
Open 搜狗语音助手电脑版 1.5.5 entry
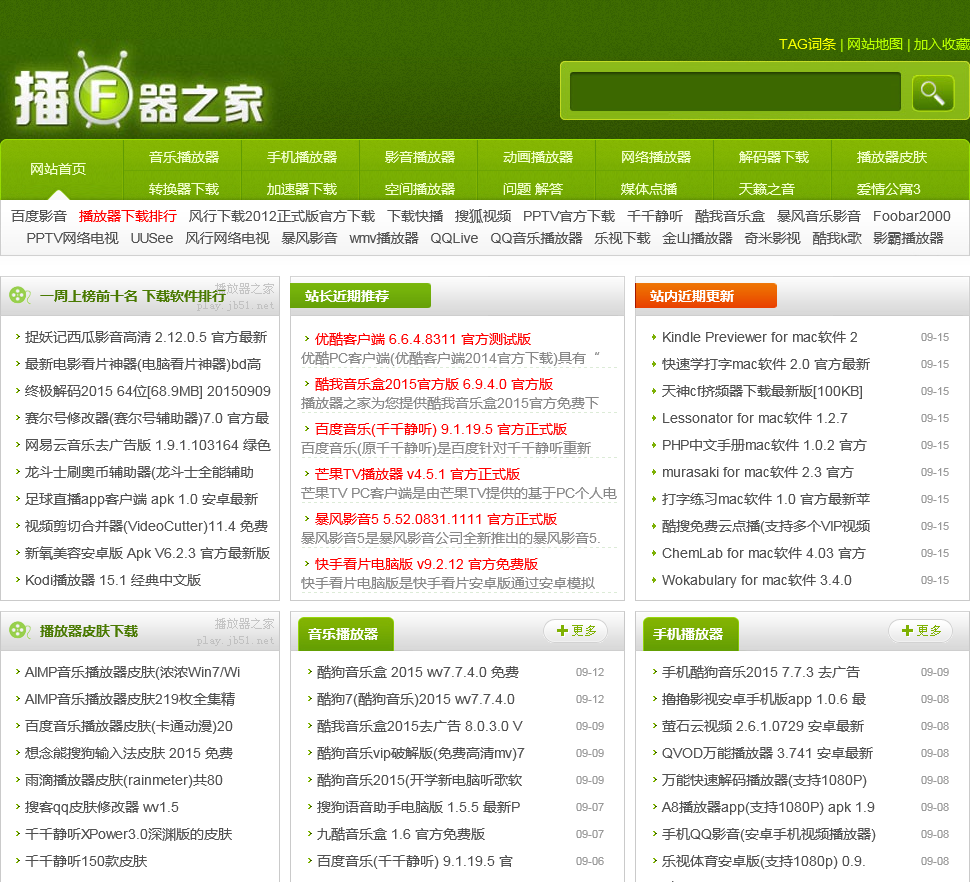pos(419,807)
